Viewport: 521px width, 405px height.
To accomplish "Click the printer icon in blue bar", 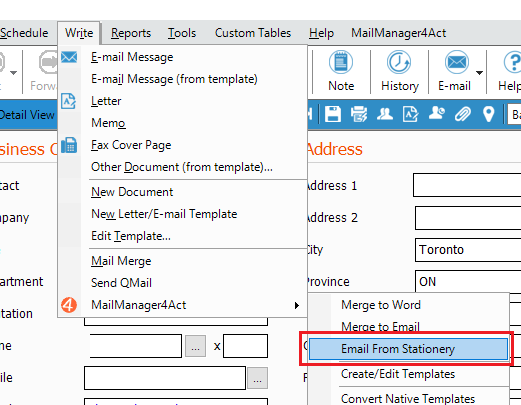I will pyautogui.click(x=359, y=114).
